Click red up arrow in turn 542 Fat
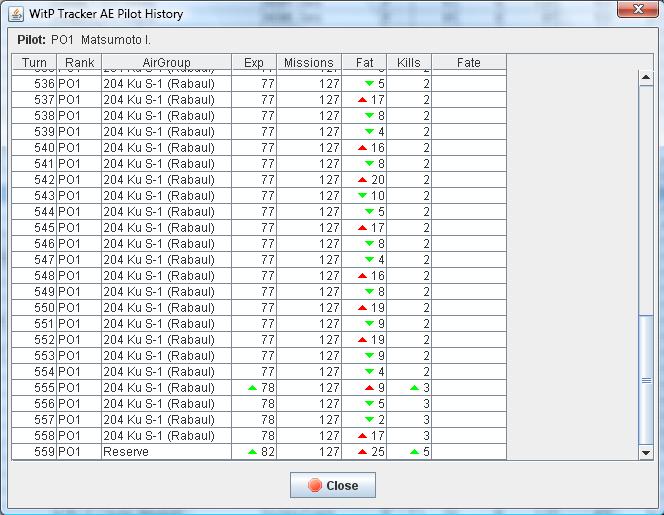 click(362, 180)
